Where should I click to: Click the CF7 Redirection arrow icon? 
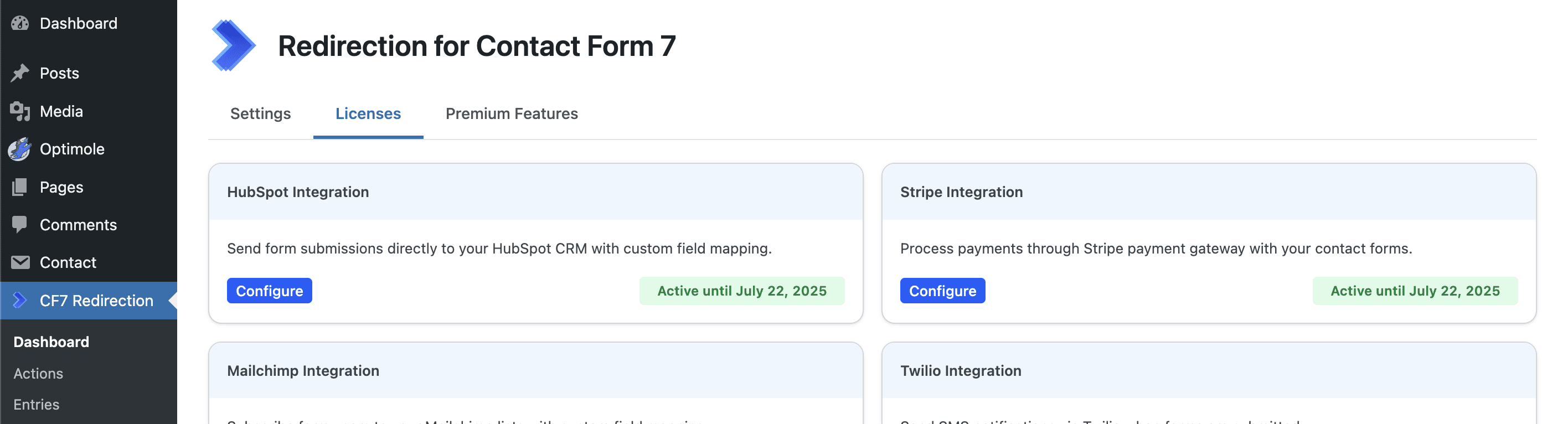pos(20,300)
